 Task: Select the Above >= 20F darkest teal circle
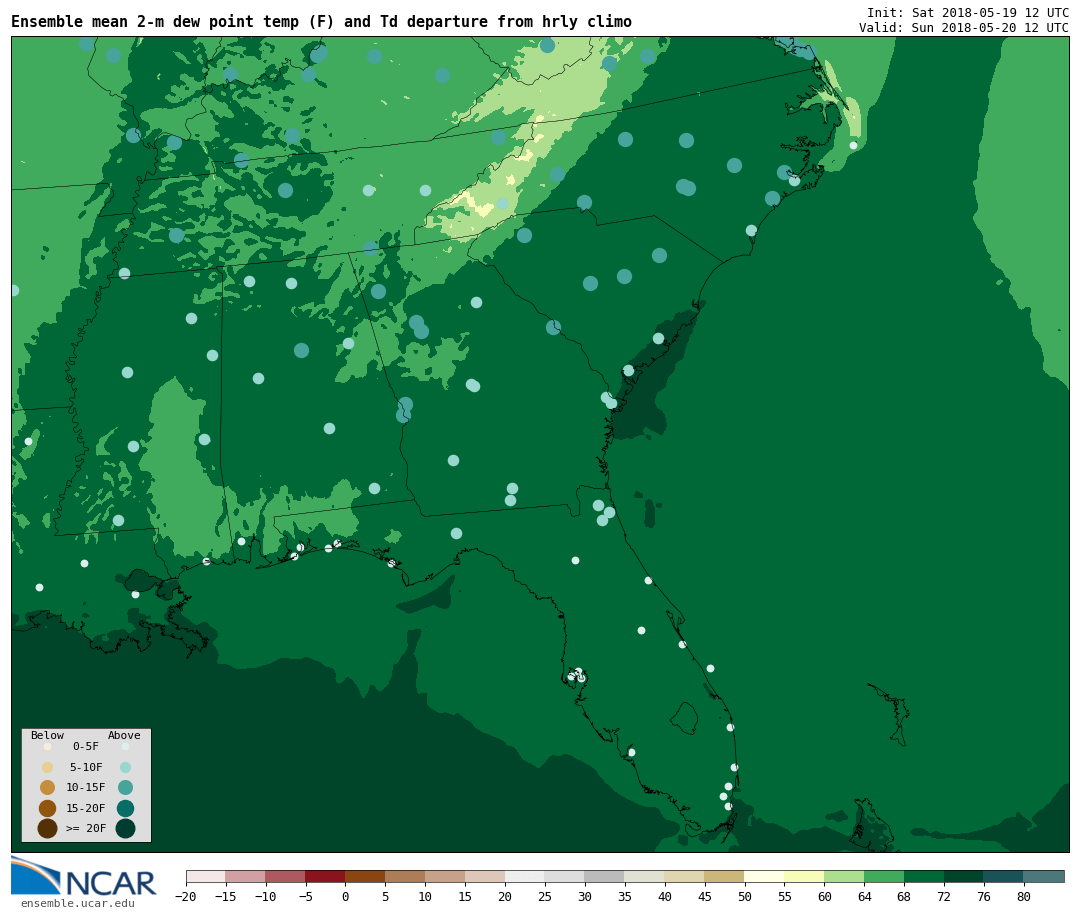pyautogui.click(x=125, y=828)
